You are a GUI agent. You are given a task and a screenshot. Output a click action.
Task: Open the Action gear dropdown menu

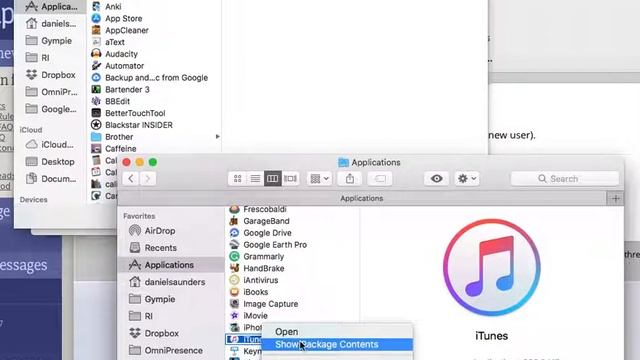click(x=467, y=178)
